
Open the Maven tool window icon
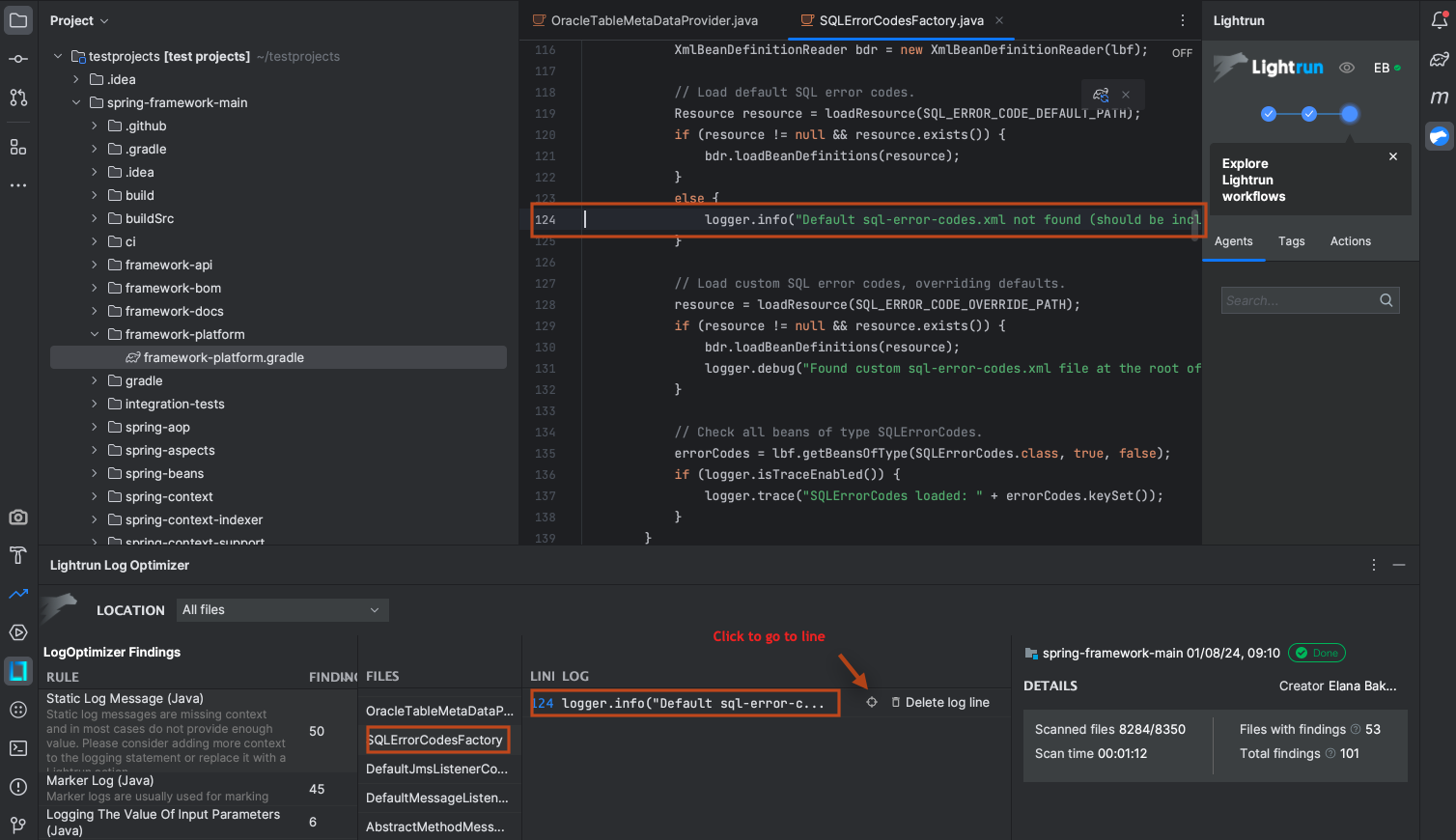click(x=1439, y=97)
